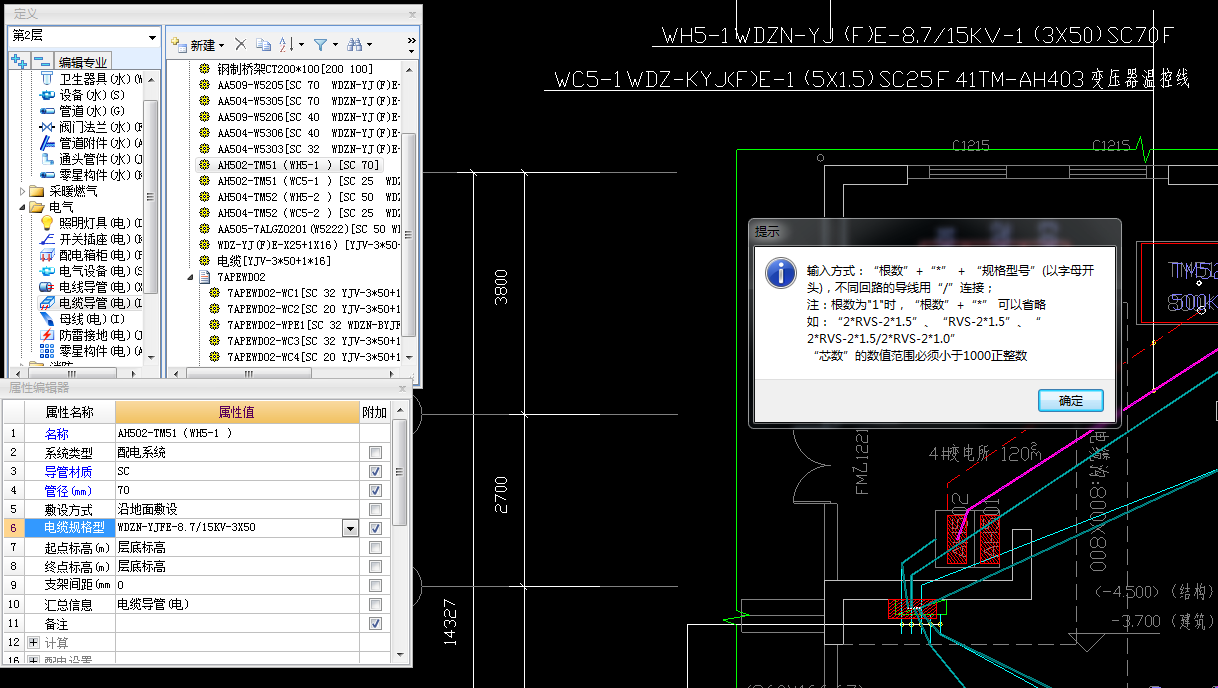The image size is (1218, 688).
Task: Click the property editor vertical scrollbar
Action: (x=400, y=530)
